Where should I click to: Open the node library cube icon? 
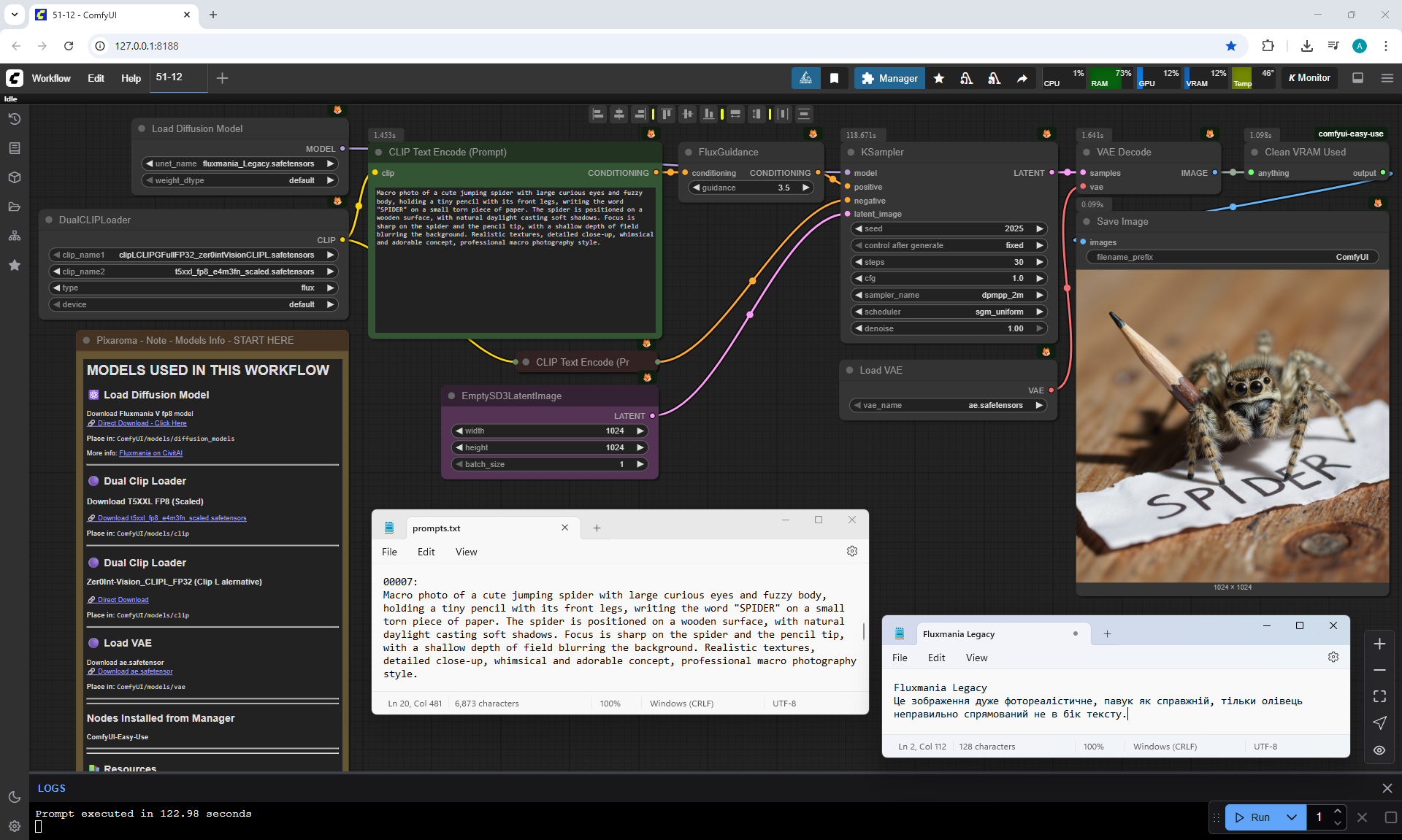point(15,177)
